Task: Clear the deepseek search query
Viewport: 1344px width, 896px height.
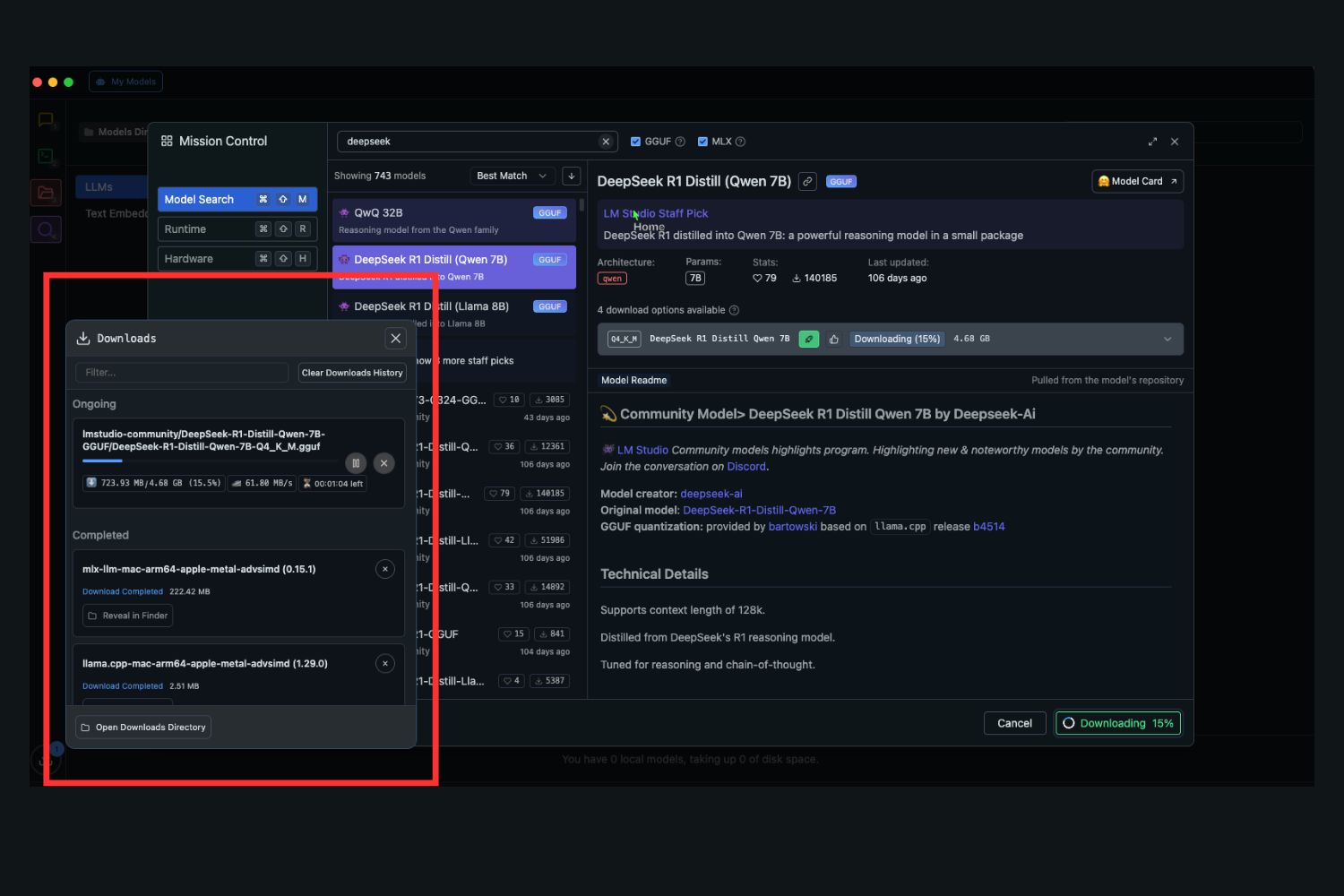Action: [606, 142]
